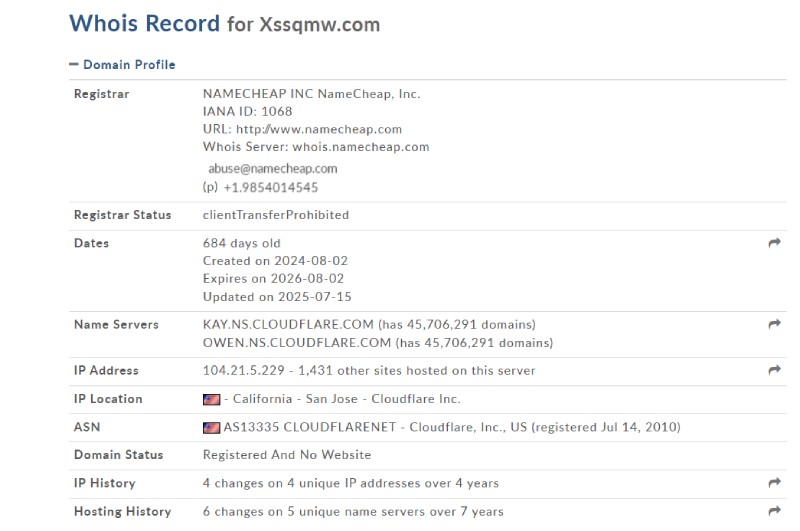Click the share arrow in Dates row
800x531 pixels.
click(774, 243)
